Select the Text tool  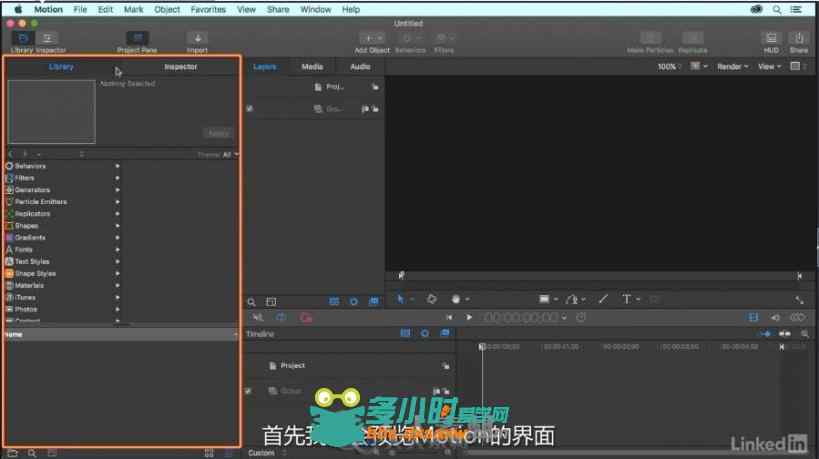(626, 299)
